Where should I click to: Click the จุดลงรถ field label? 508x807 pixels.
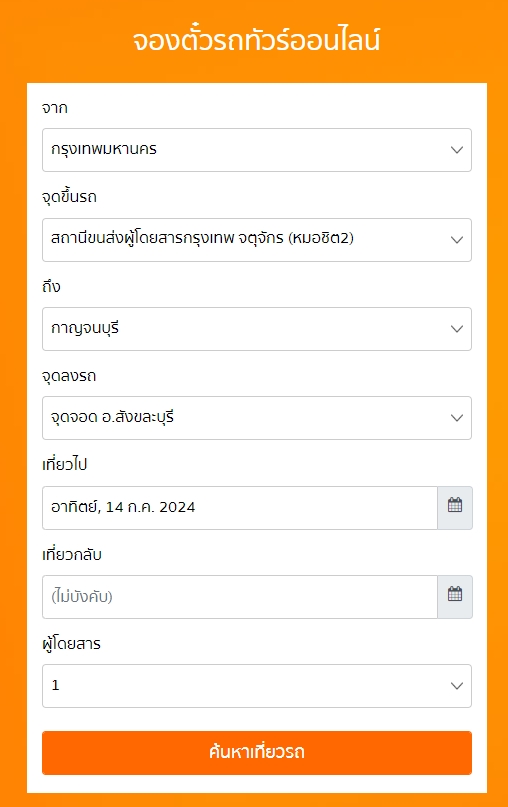(x=69, y=376)
